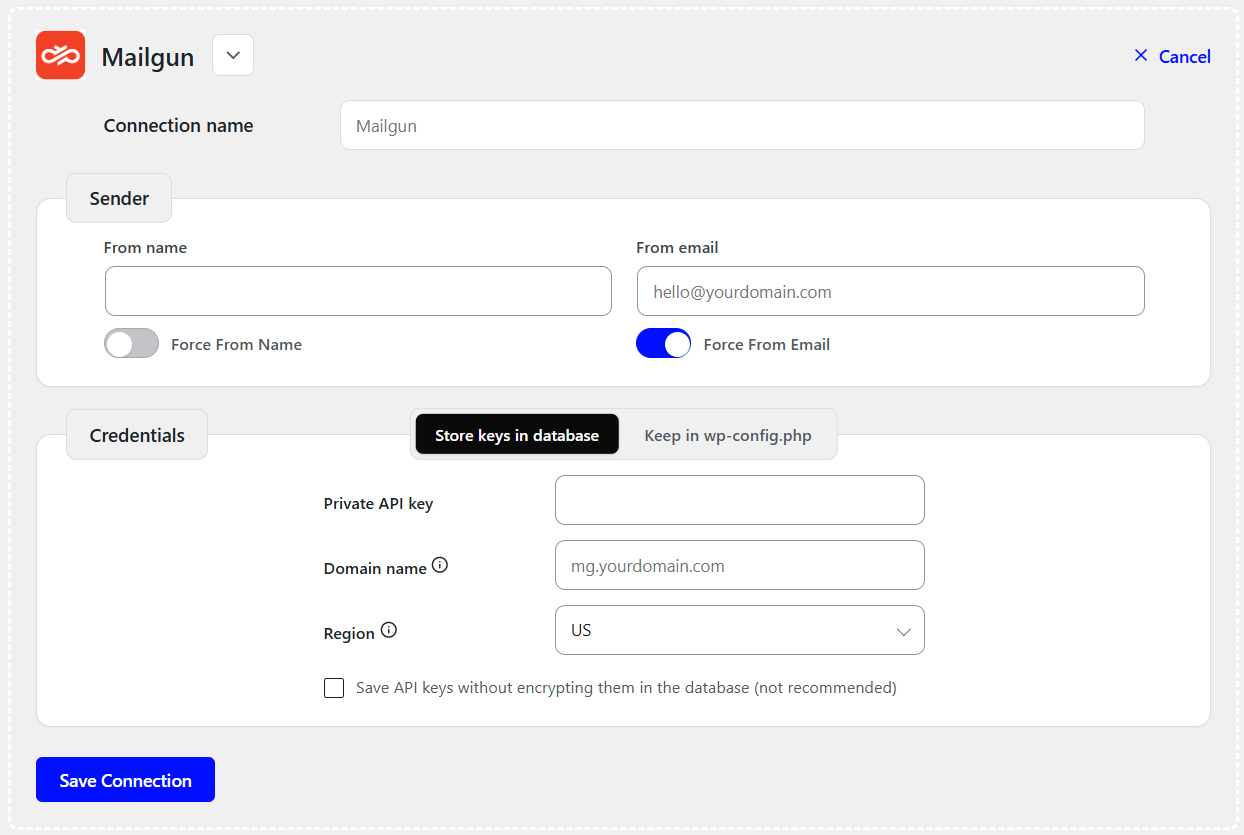Click the Domain name input field
This screenshot has width=1244, height=835.
(740, 565)
